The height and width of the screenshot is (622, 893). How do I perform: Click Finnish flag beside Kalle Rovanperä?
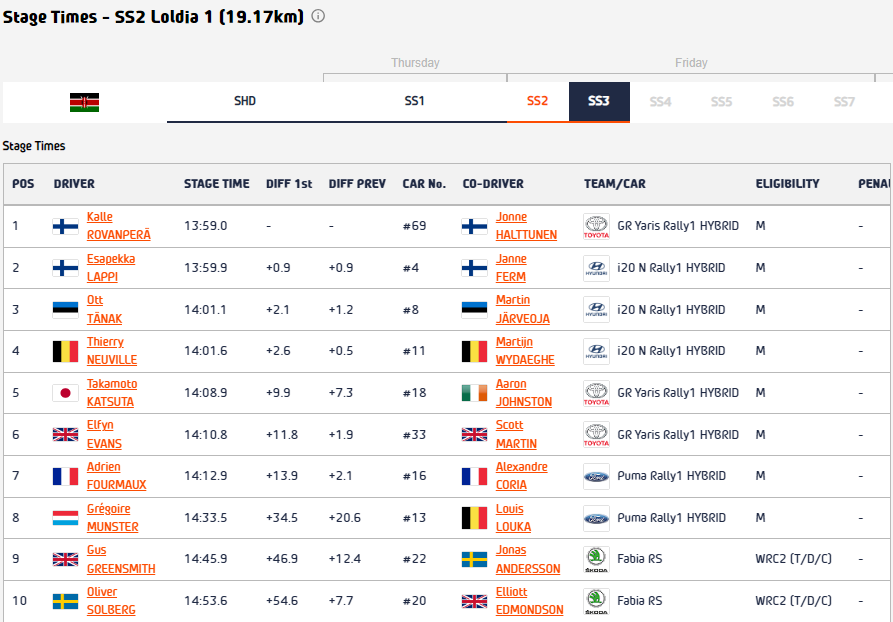coord(65,226)
